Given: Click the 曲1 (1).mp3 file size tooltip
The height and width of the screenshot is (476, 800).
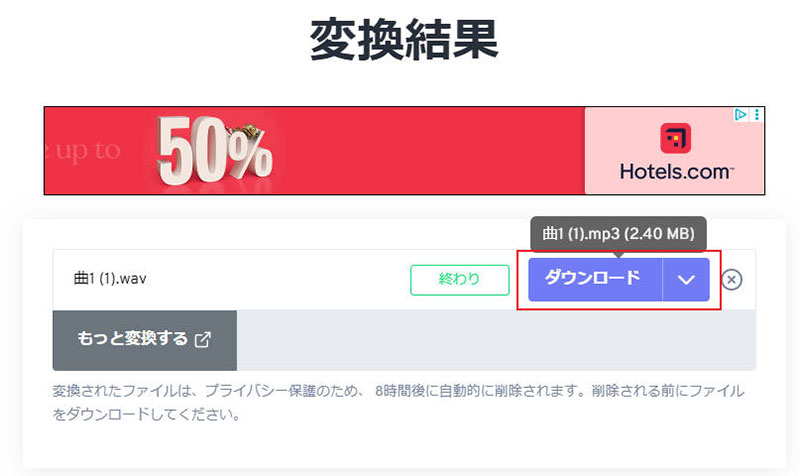Looking at the screenshot, I should pos(618,233).
